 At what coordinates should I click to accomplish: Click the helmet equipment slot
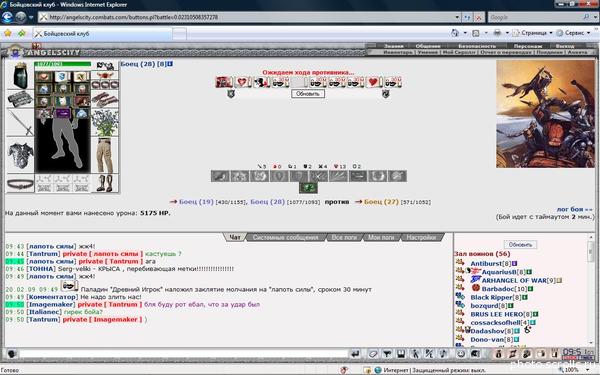pyautogui.click(x=20, y=75)
